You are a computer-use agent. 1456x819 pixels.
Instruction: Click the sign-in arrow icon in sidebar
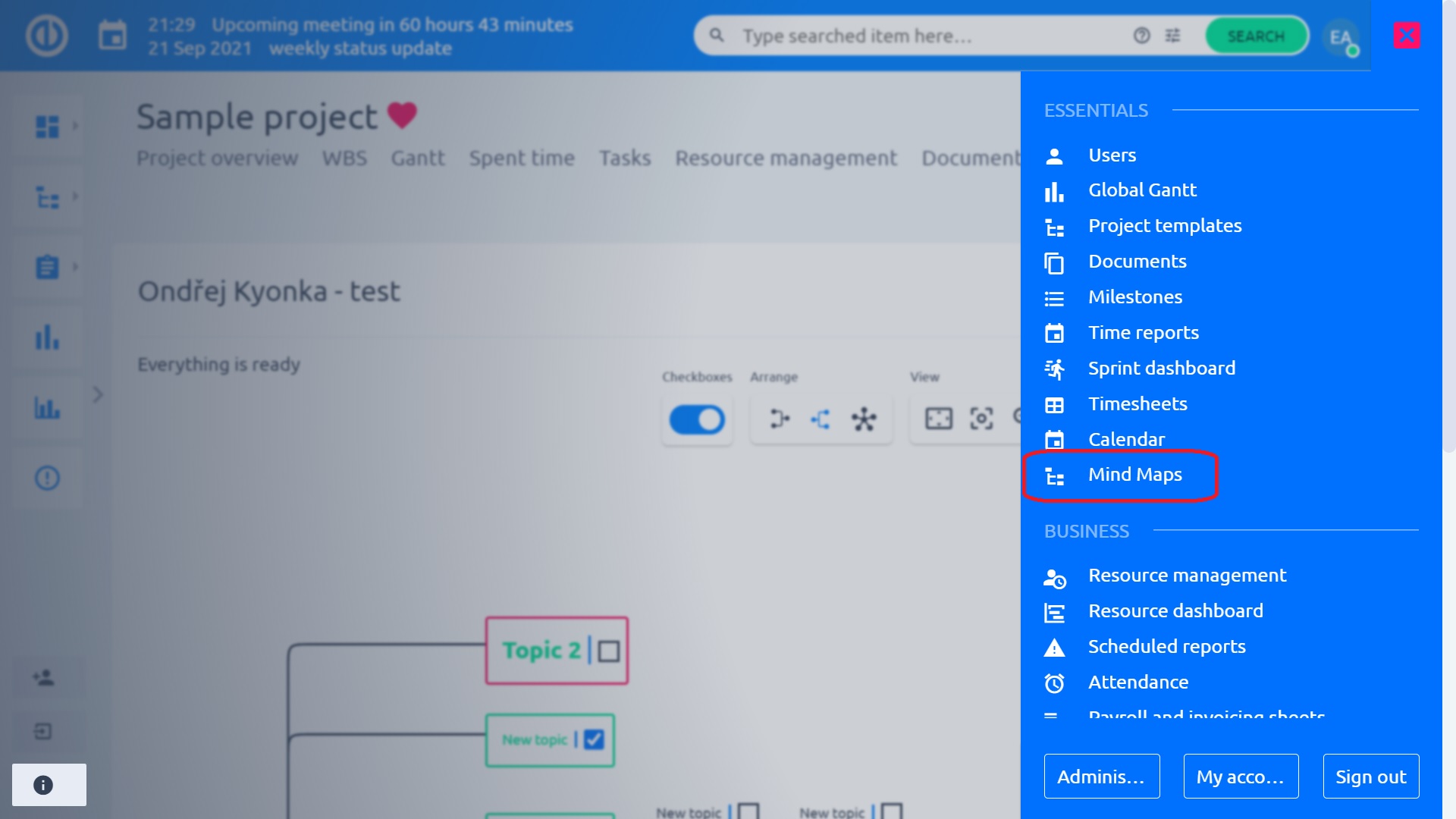[43, 731]
